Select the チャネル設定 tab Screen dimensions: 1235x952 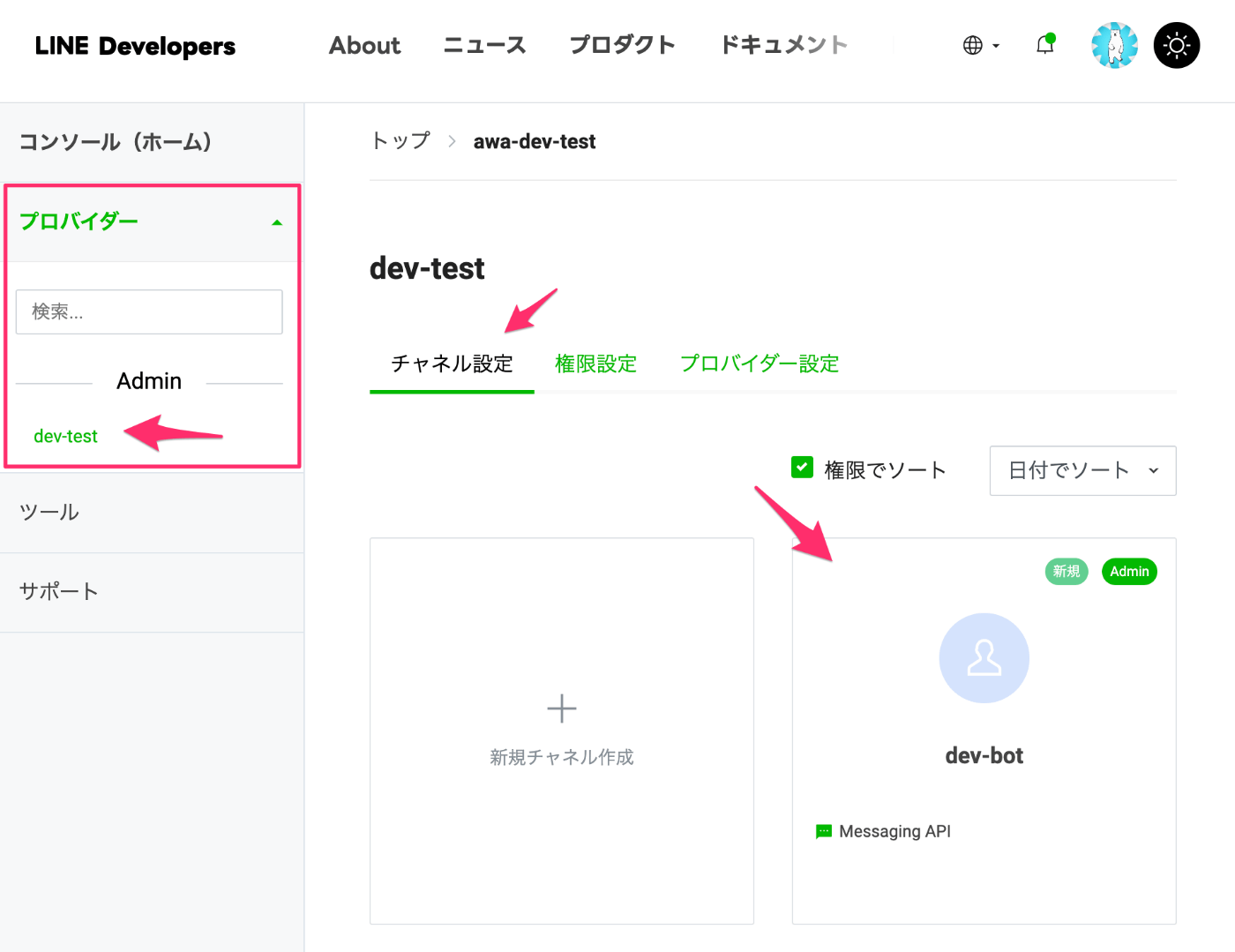[452, 364]
